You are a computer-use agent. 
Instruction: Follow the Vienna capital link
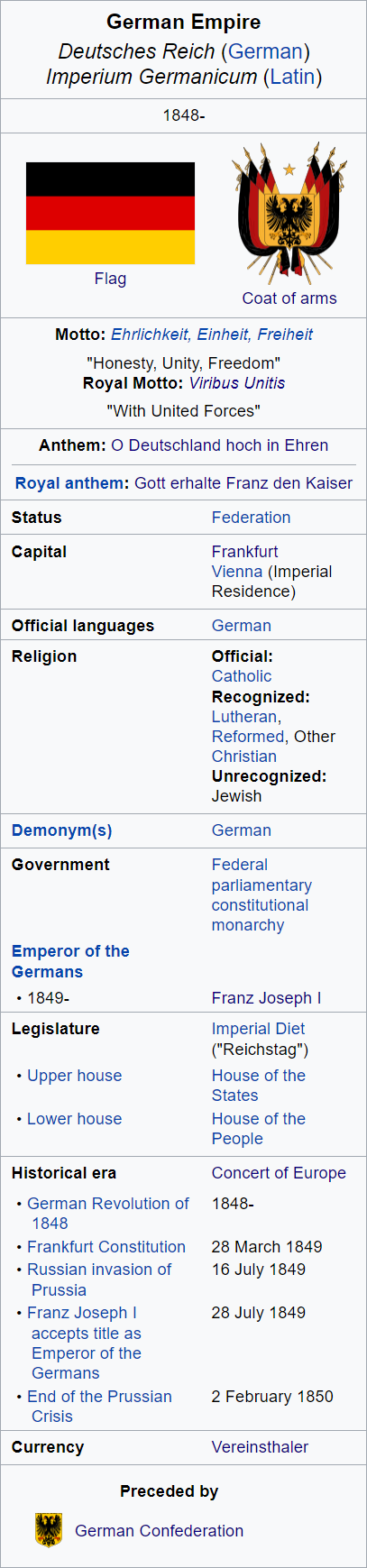pyautogui.click(x=237, y=572)
